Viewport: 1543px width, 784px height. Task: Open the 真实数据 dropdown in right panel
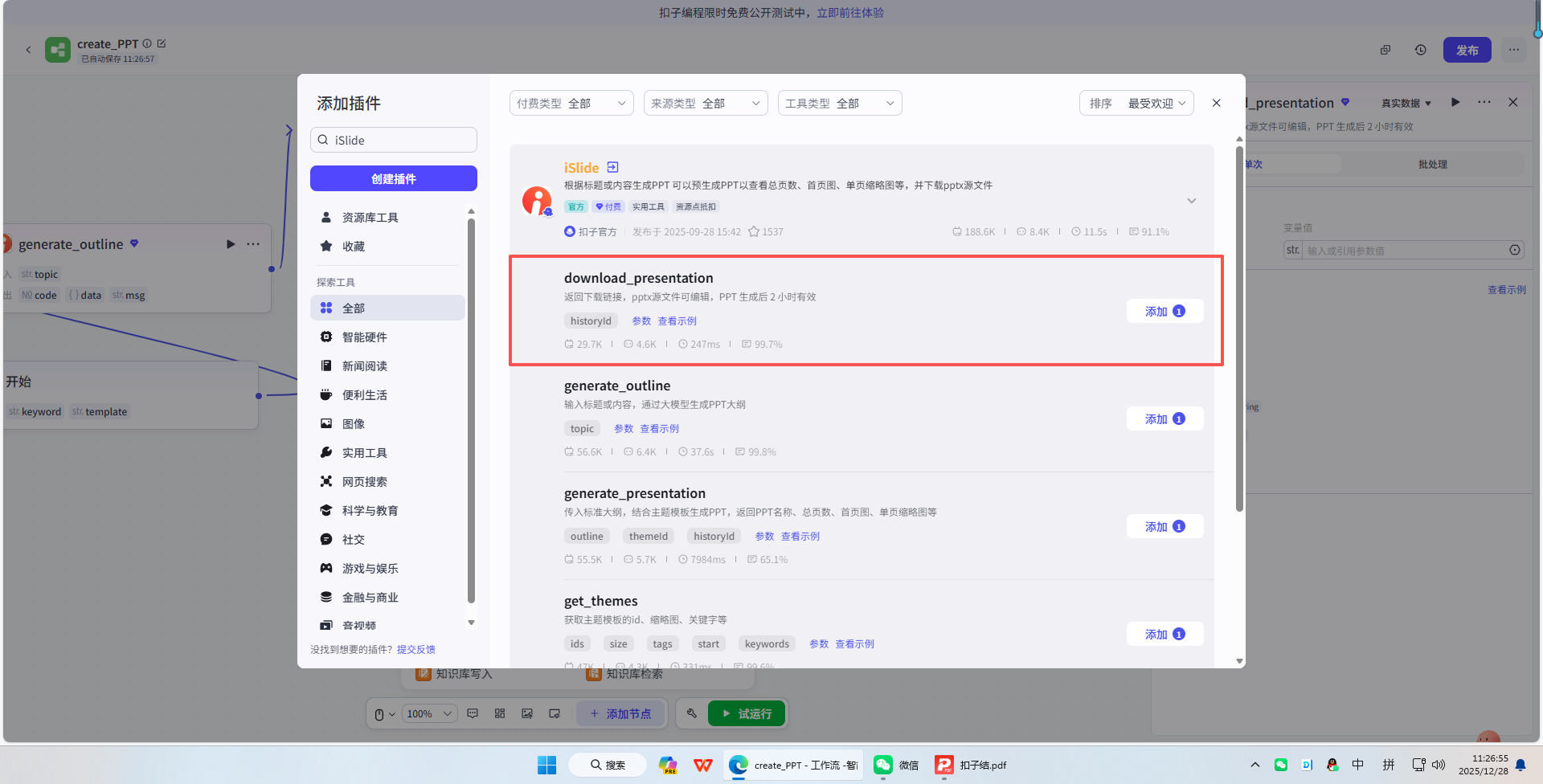click(1406, 103)
